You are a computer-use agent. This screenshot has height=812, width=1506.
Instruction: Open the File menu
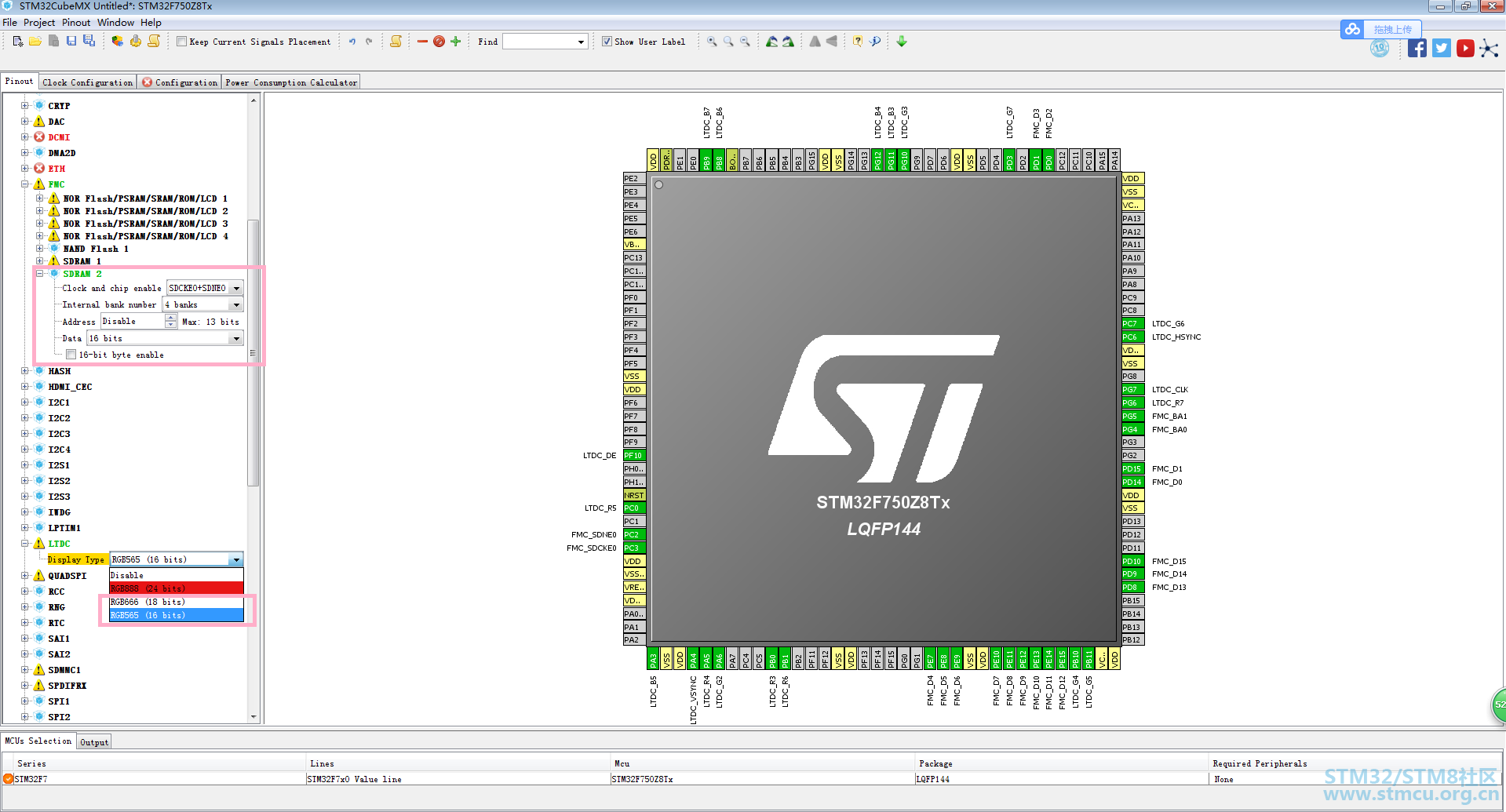[9, 23]
